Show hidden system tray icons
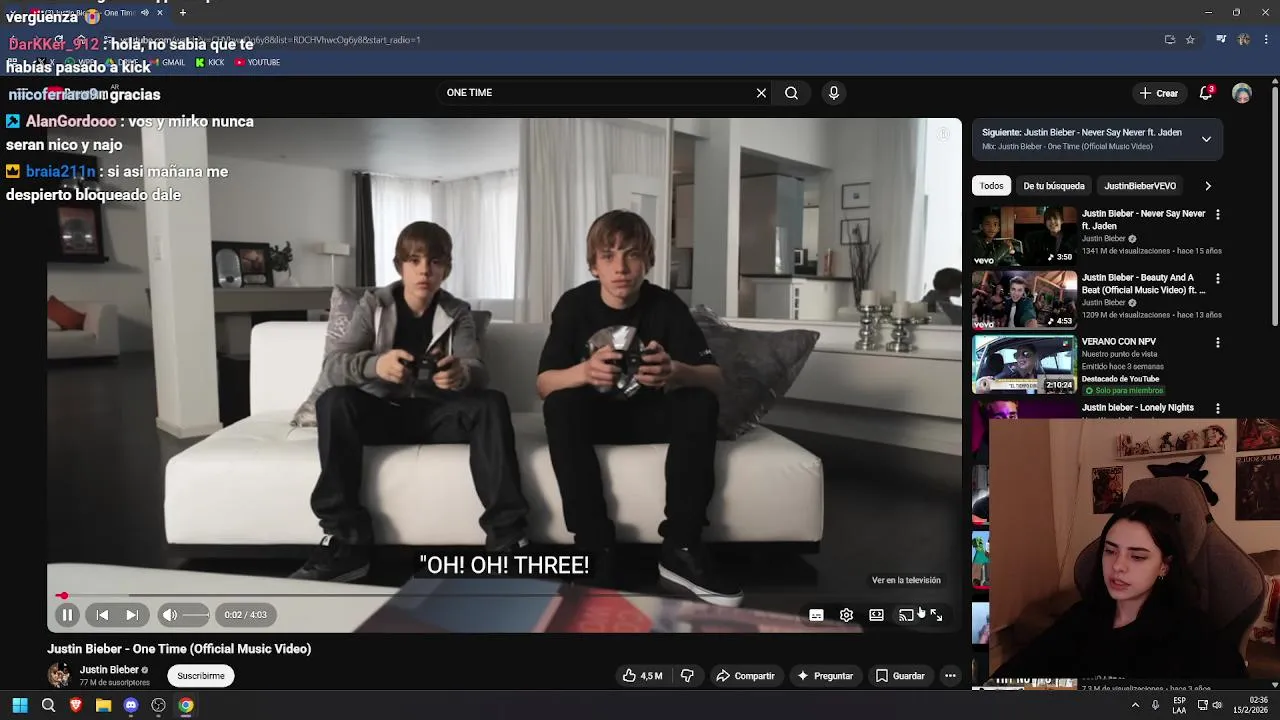1280x720 pixels. click(1135, 705)
